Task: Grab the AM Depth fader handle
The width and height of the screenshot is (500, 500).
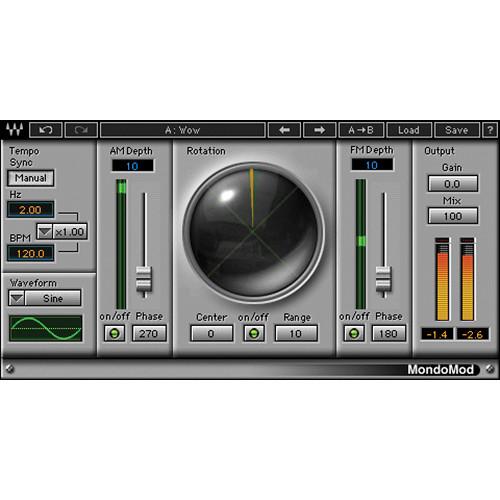Action: pyautogui.click(x=144, y=279)
